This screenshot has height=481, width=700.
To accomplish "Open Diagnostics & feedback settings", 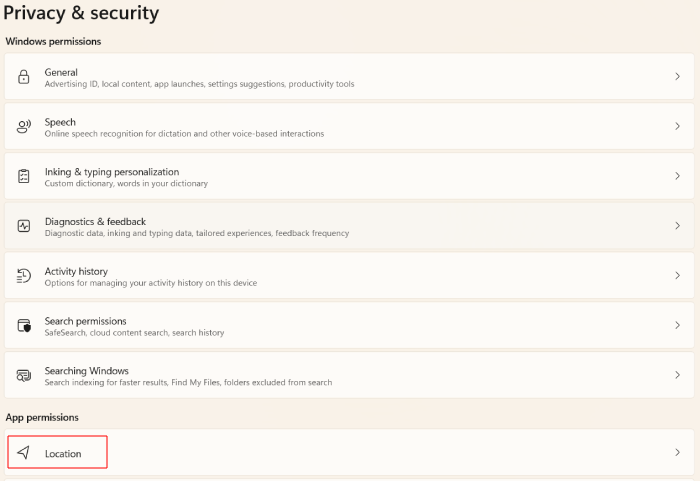I will click(95, 222).
